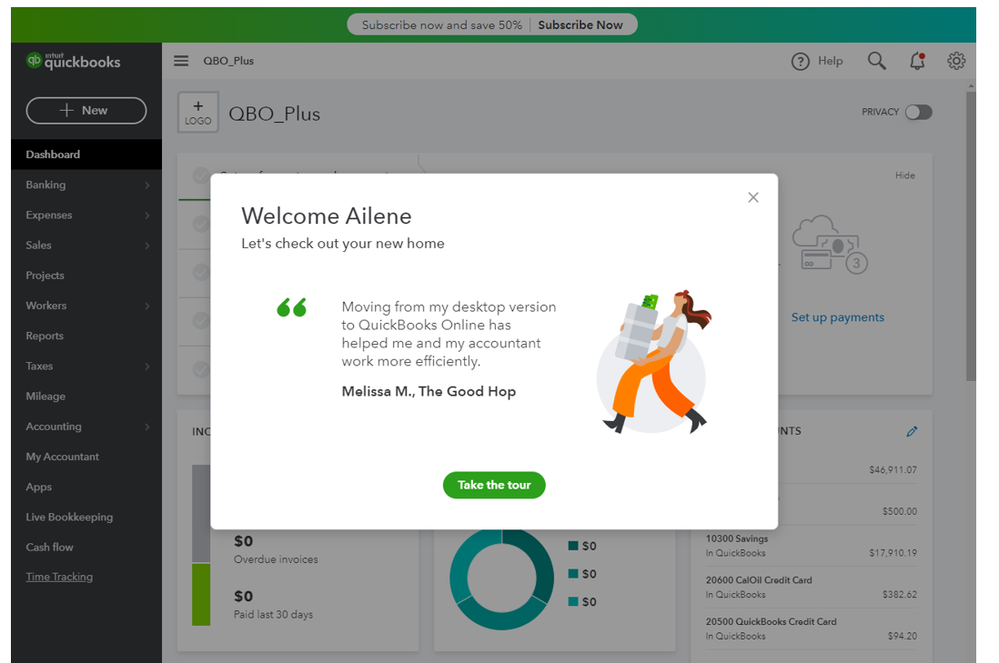Click the Subscribe now and save 50% text
The width and height of the screenshot is (999, 663).
[x=442, y=25]
